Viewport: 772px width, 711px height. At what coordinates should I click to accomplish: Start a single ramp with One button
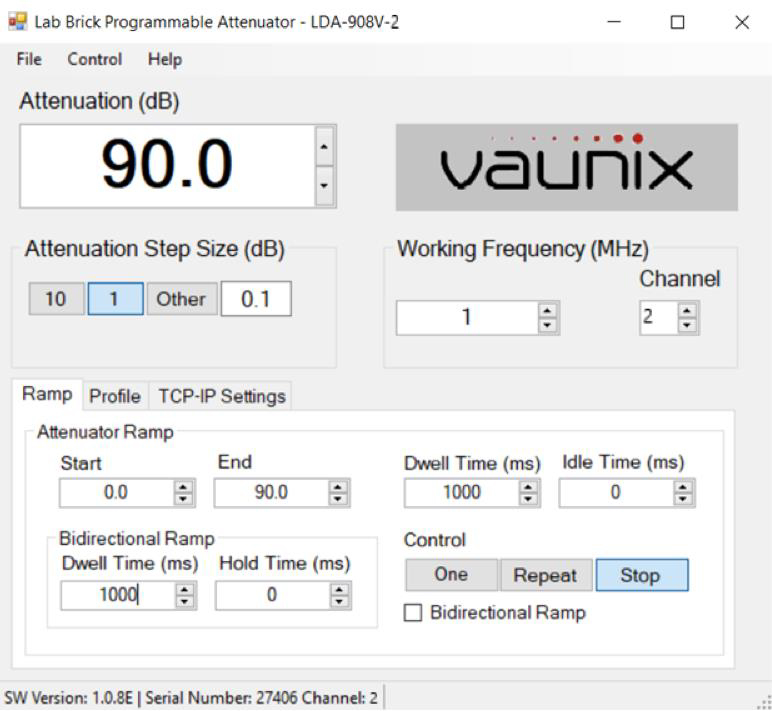pos(451,575)
